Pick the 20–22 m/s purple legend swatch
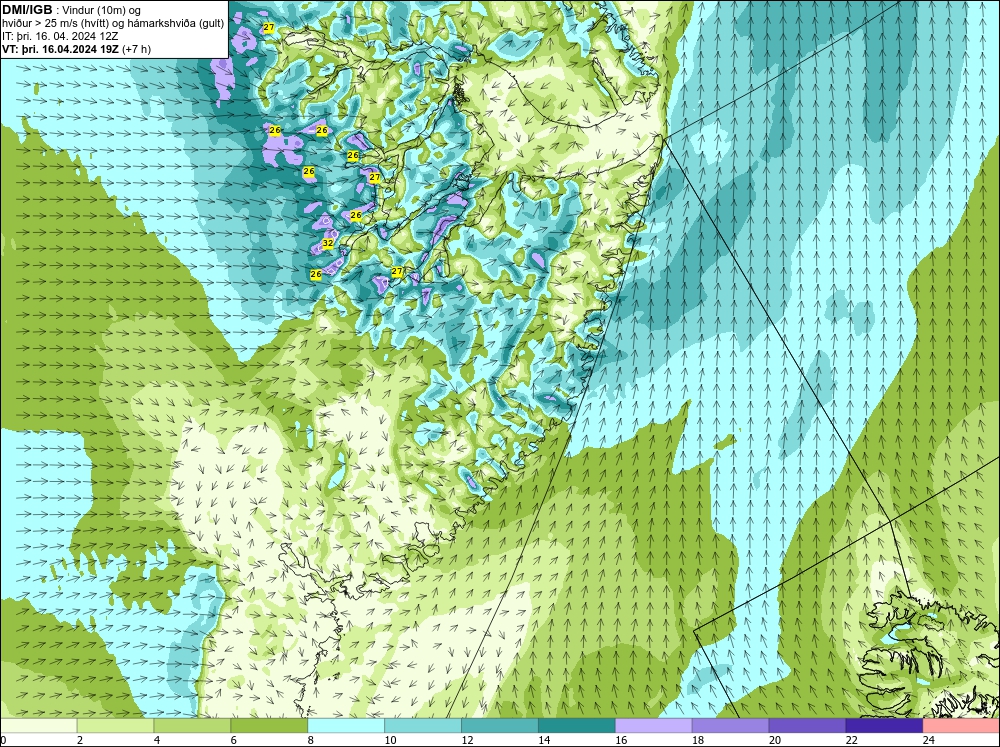 pos(807,725)
